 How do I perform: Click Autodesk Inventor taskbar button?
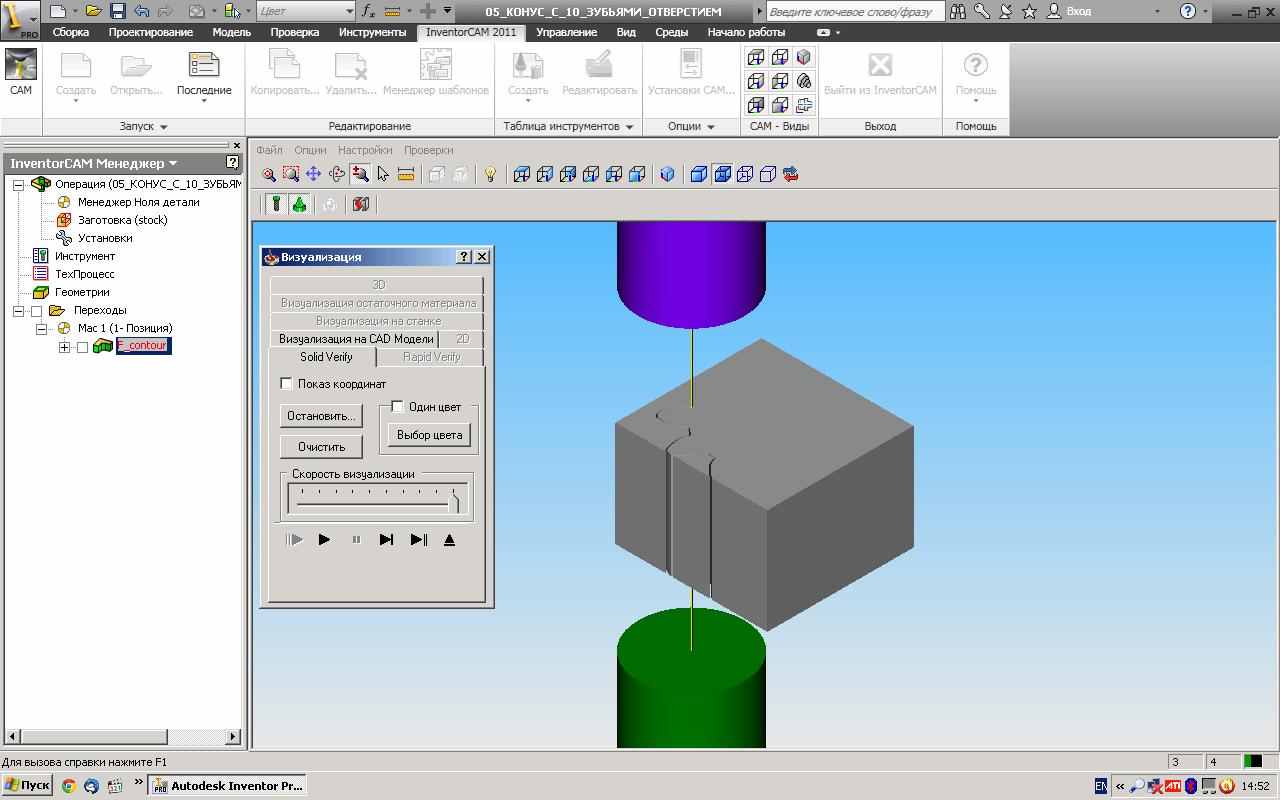[x=228, y=786]
